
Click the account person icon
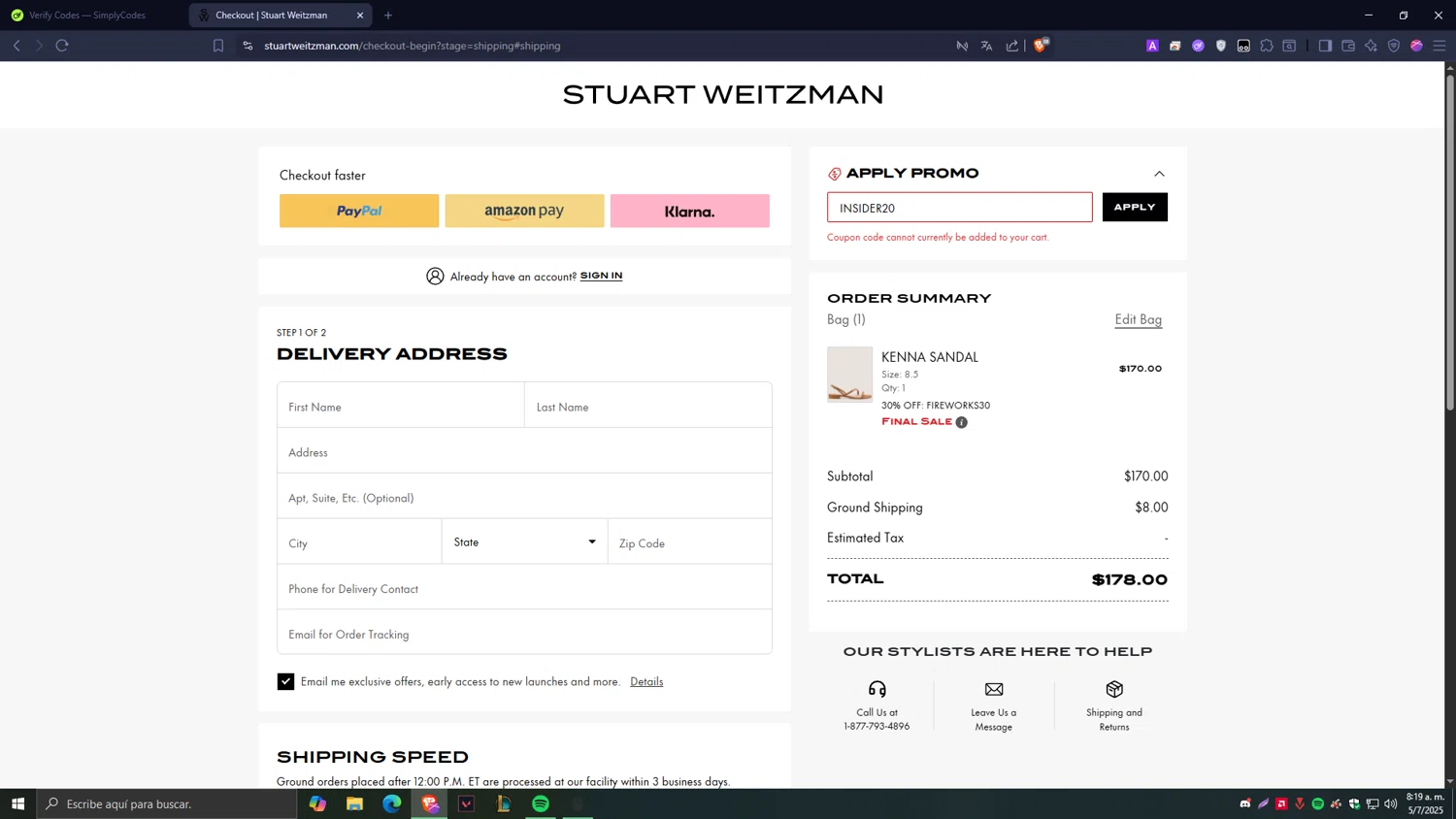[435, 276]
